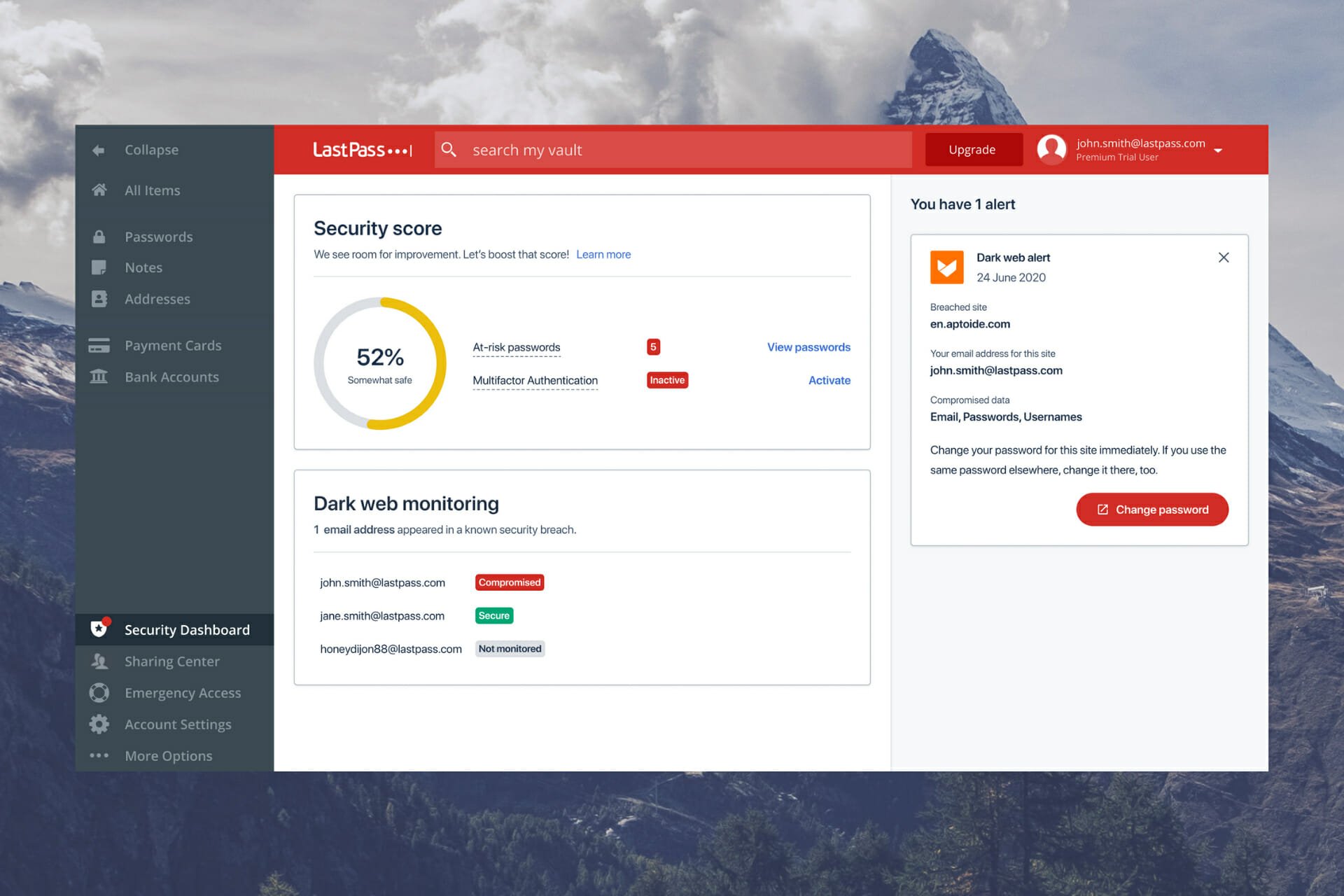Click the Secure status badge
This screenshot has width=1344, height=896.
click(494, 615)
